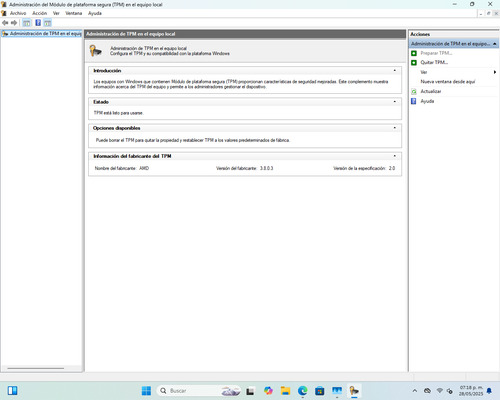Collapse the Opciones disponibles section
500x400 pixels.
(395, 128)
